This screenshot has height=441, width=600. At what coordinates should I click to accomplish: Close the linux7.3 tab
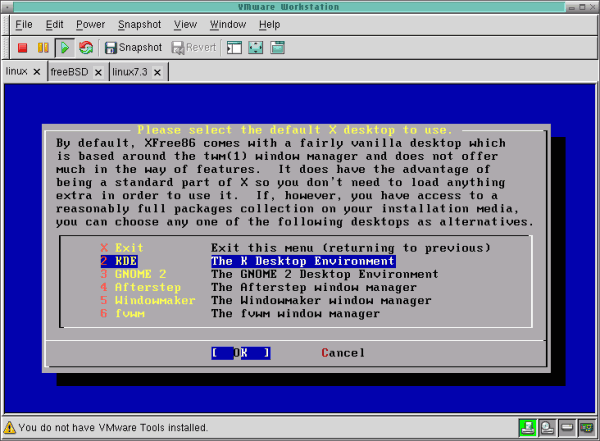tap(157, 72)
